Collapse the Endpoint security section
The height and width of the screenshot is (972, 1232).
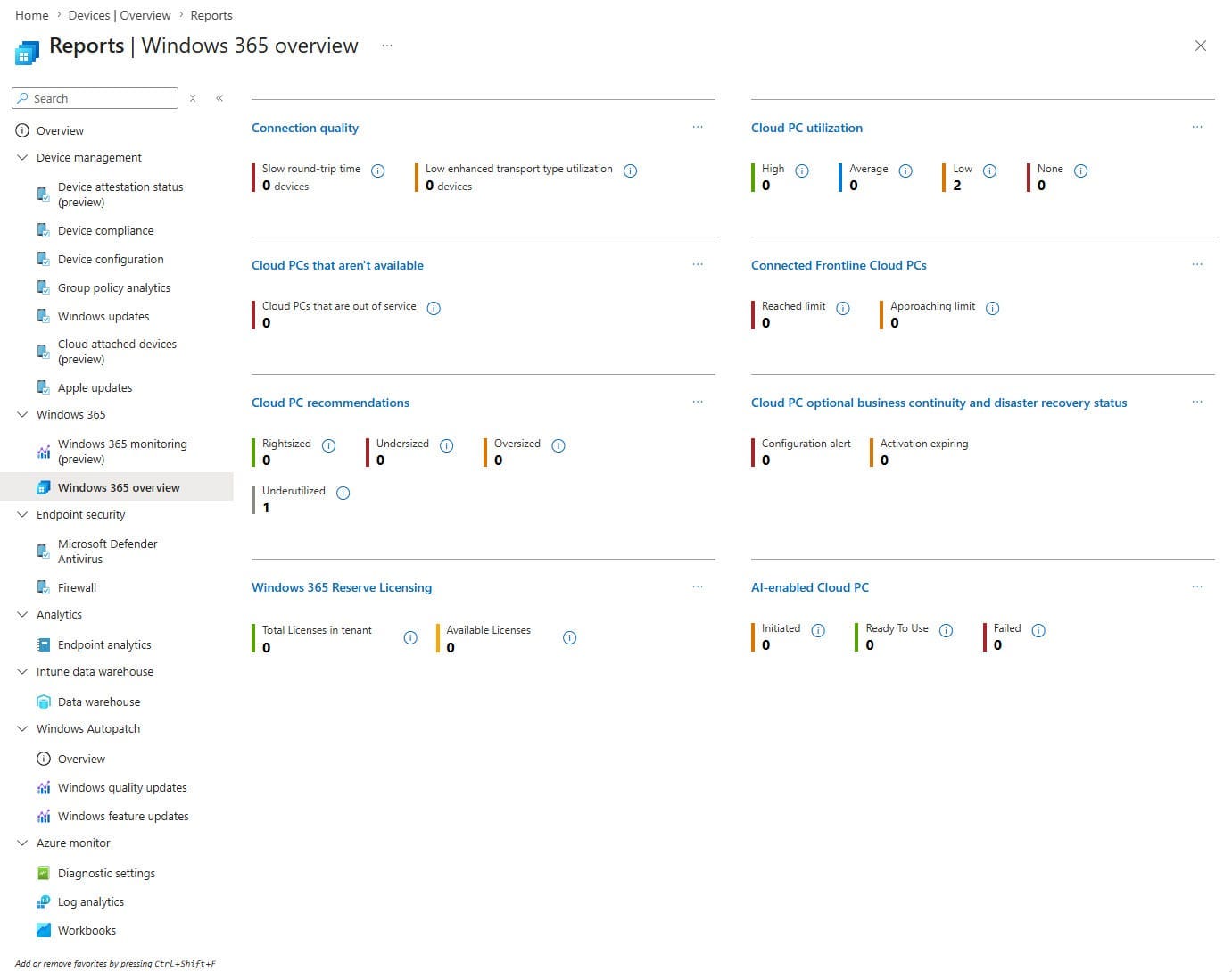(22, 514)
